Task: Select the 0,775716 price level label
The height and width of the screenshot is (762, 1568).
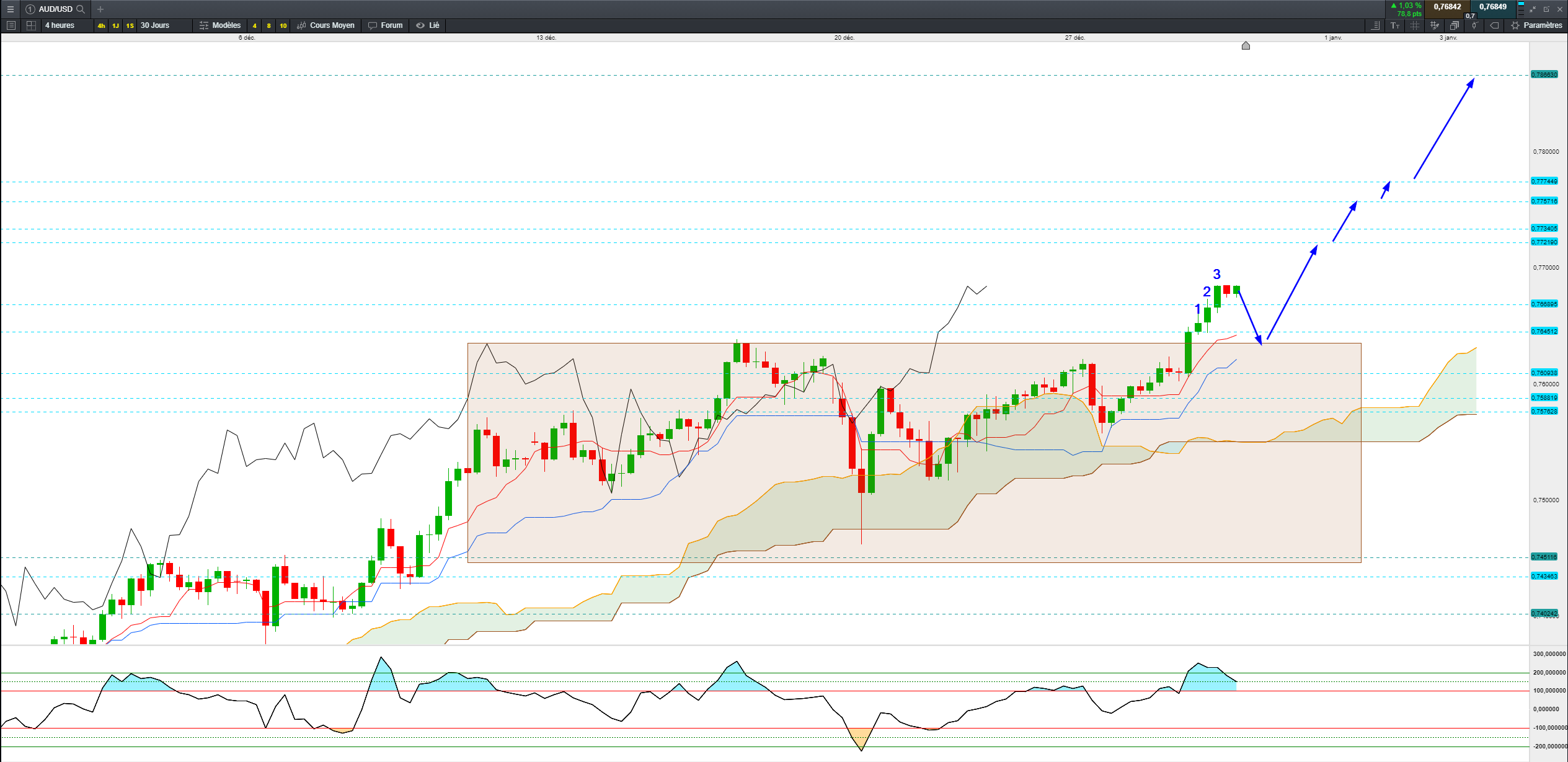Action: [x=1544, y=202]
